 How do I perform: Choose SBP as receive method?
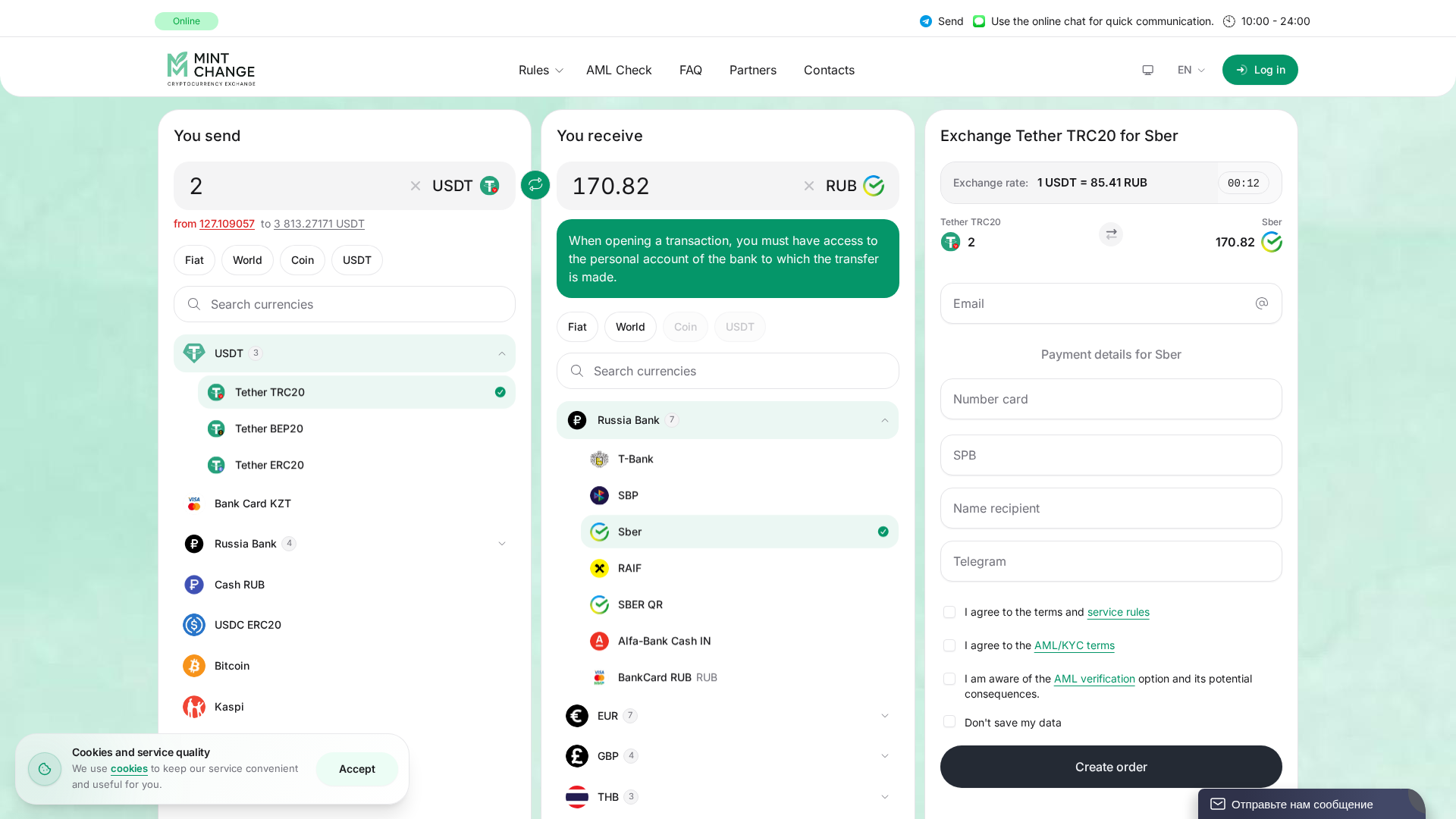coord(739,495)
